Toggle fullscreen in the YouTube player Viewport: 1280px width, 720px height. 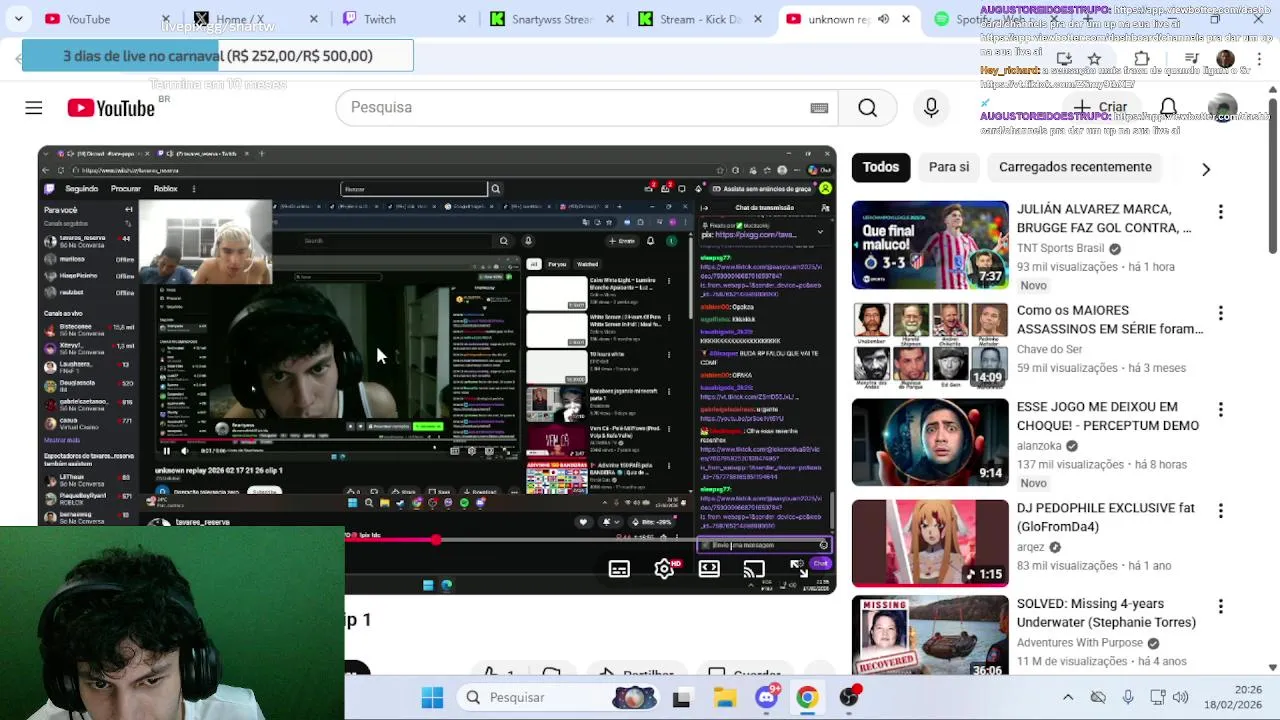[798, 569]
